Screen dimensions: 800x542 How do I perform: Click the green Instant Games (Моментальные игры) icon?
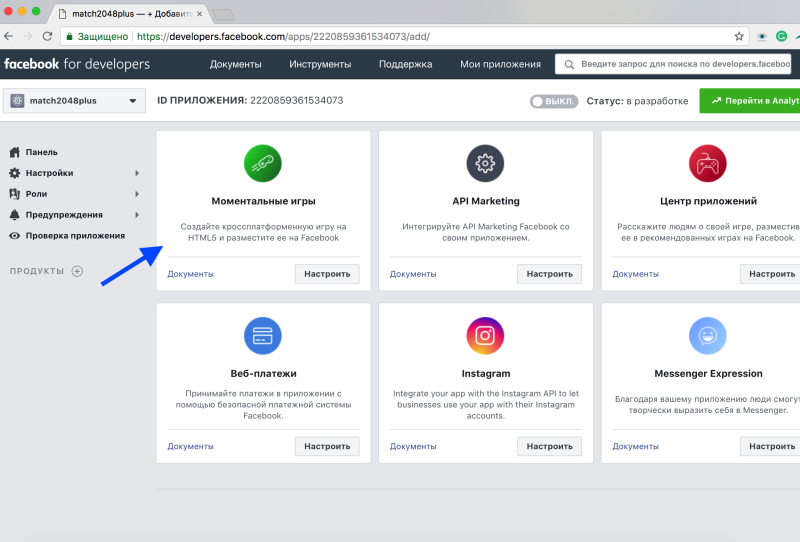pyautogui.click(x=263, y=163)
